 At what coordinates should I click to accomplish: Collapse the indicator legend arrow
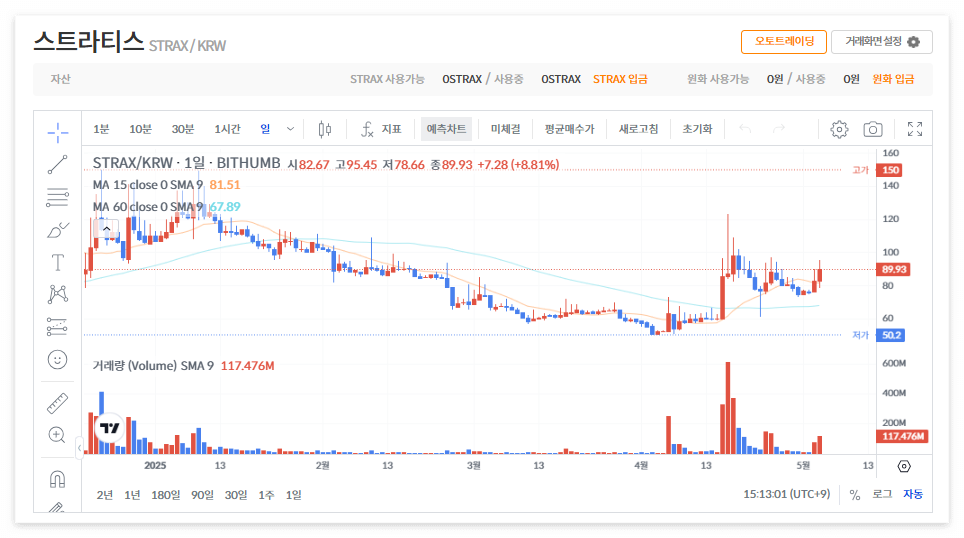[x=106, y=229]
